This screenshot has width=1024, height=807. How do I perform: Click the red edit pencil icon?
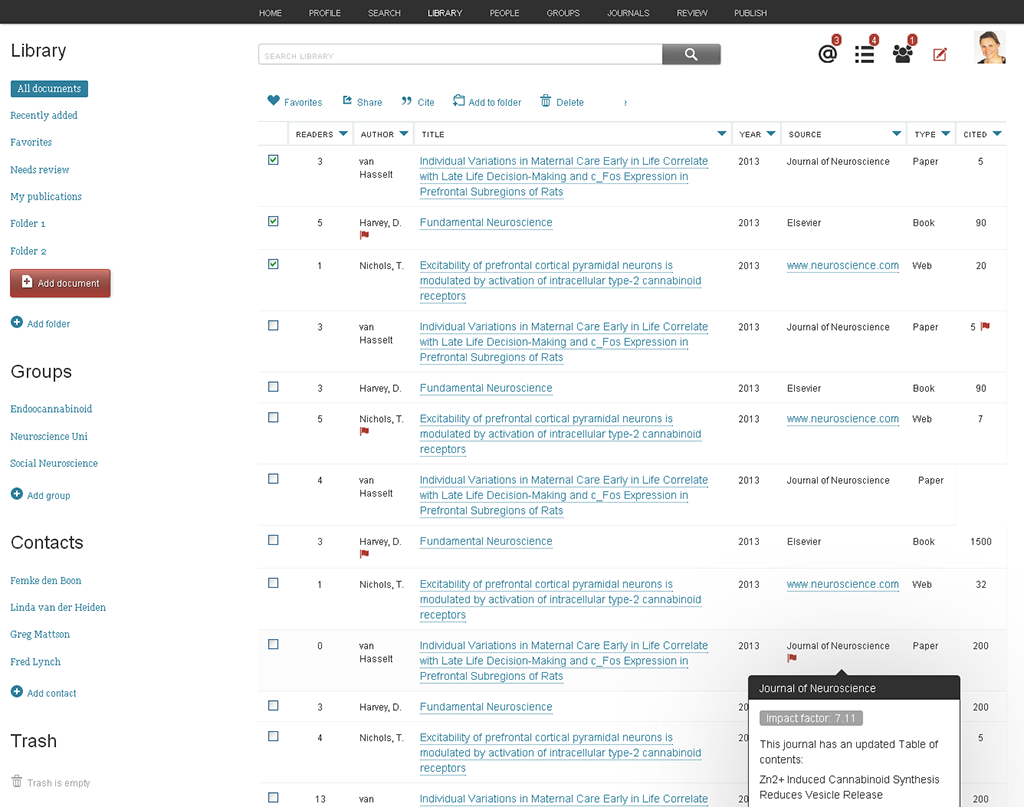tap(940, 54)
